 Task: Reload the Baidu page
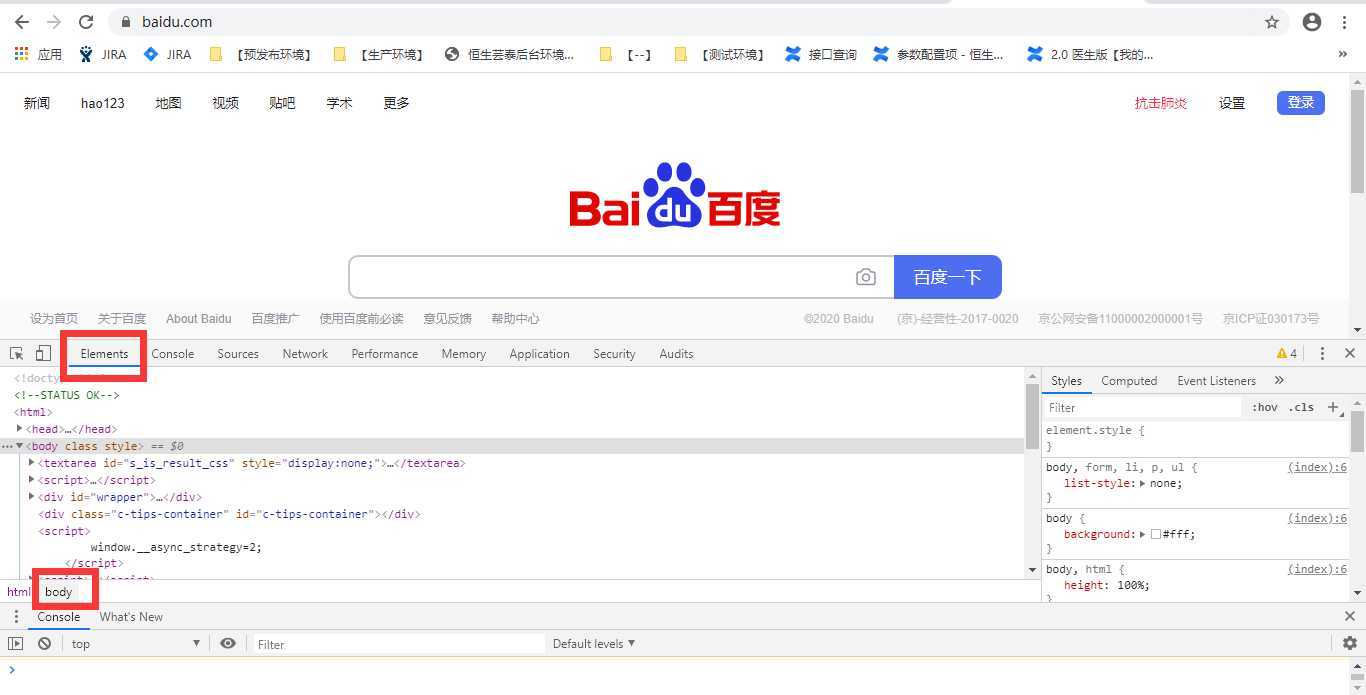click(x=86, y=22)
